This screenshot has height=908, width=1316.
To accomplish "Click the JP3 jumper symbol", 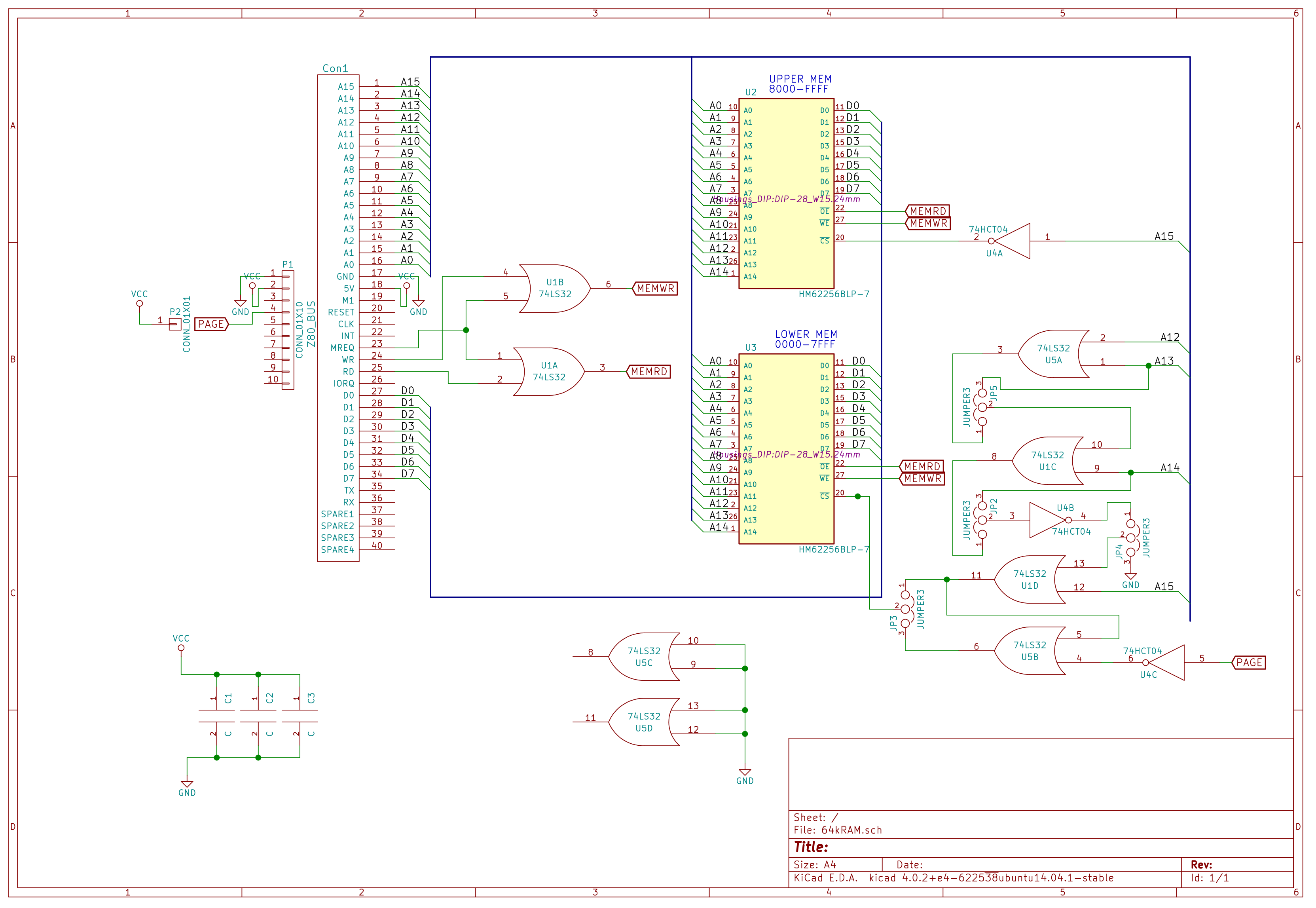I will (905, 609).
